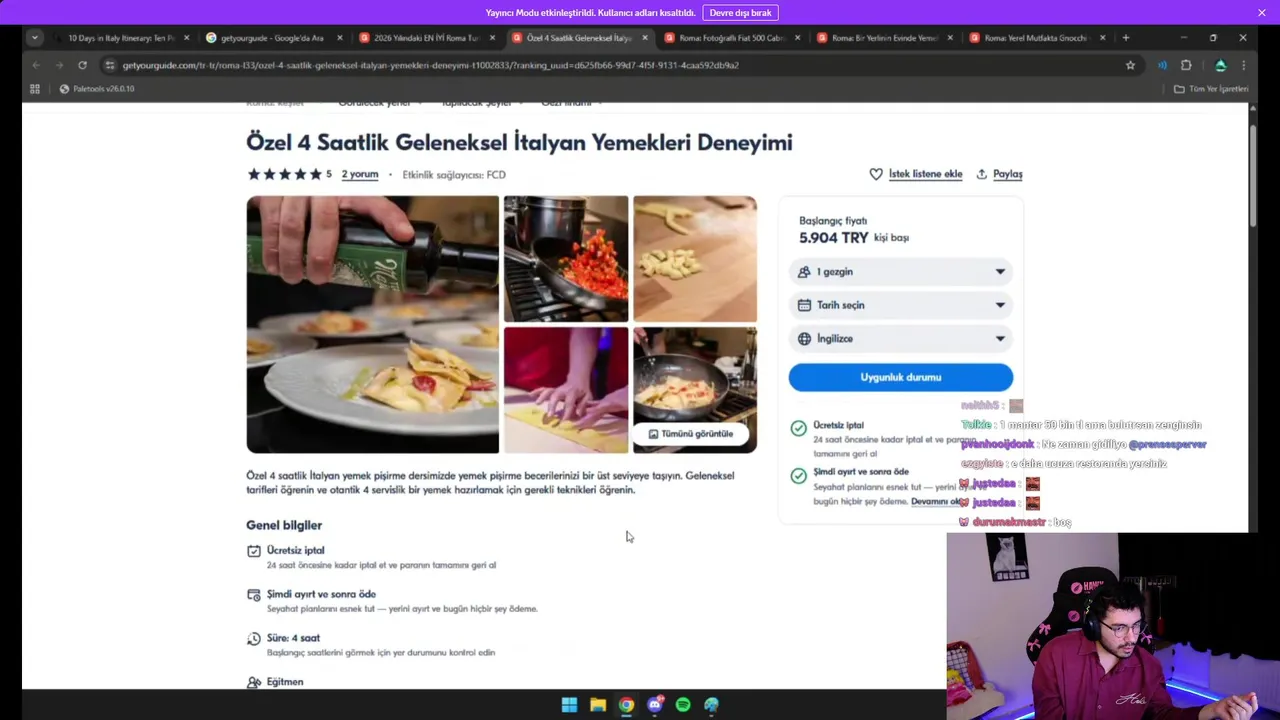Open the hands rolling dough photo

tap(566, 390)
